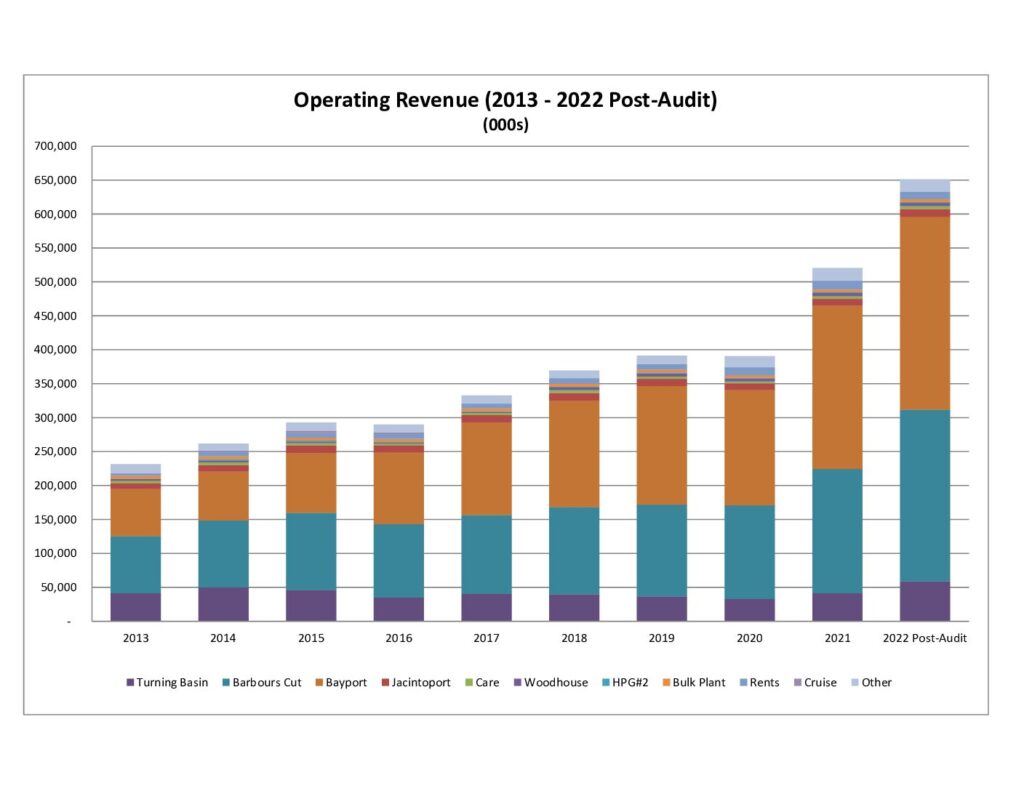Select the Turning Basin segment of the 2022 bar
The width and height of the screenshot is (1024, 791).
point(925,602)
